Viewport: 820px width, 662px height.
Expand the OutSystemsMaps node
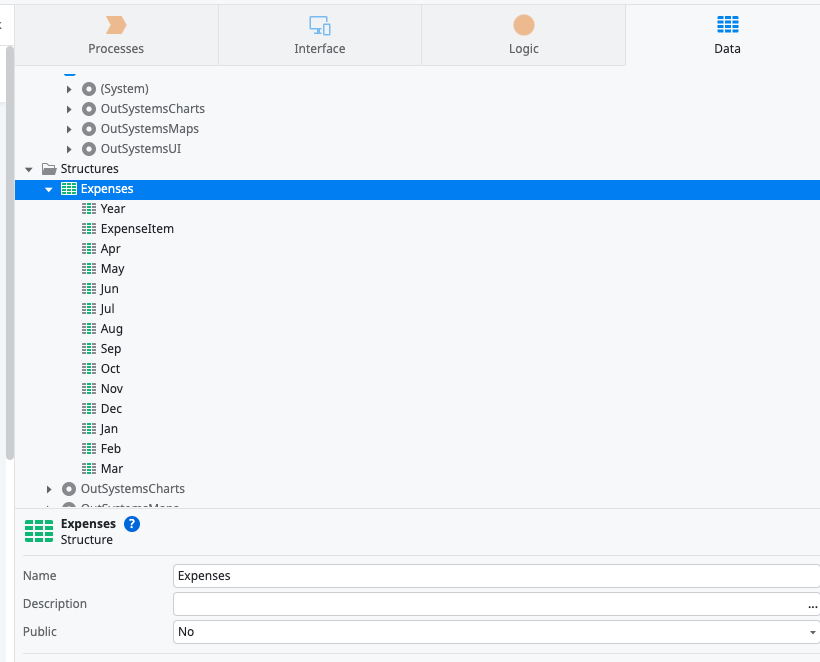tap(69, 129)
